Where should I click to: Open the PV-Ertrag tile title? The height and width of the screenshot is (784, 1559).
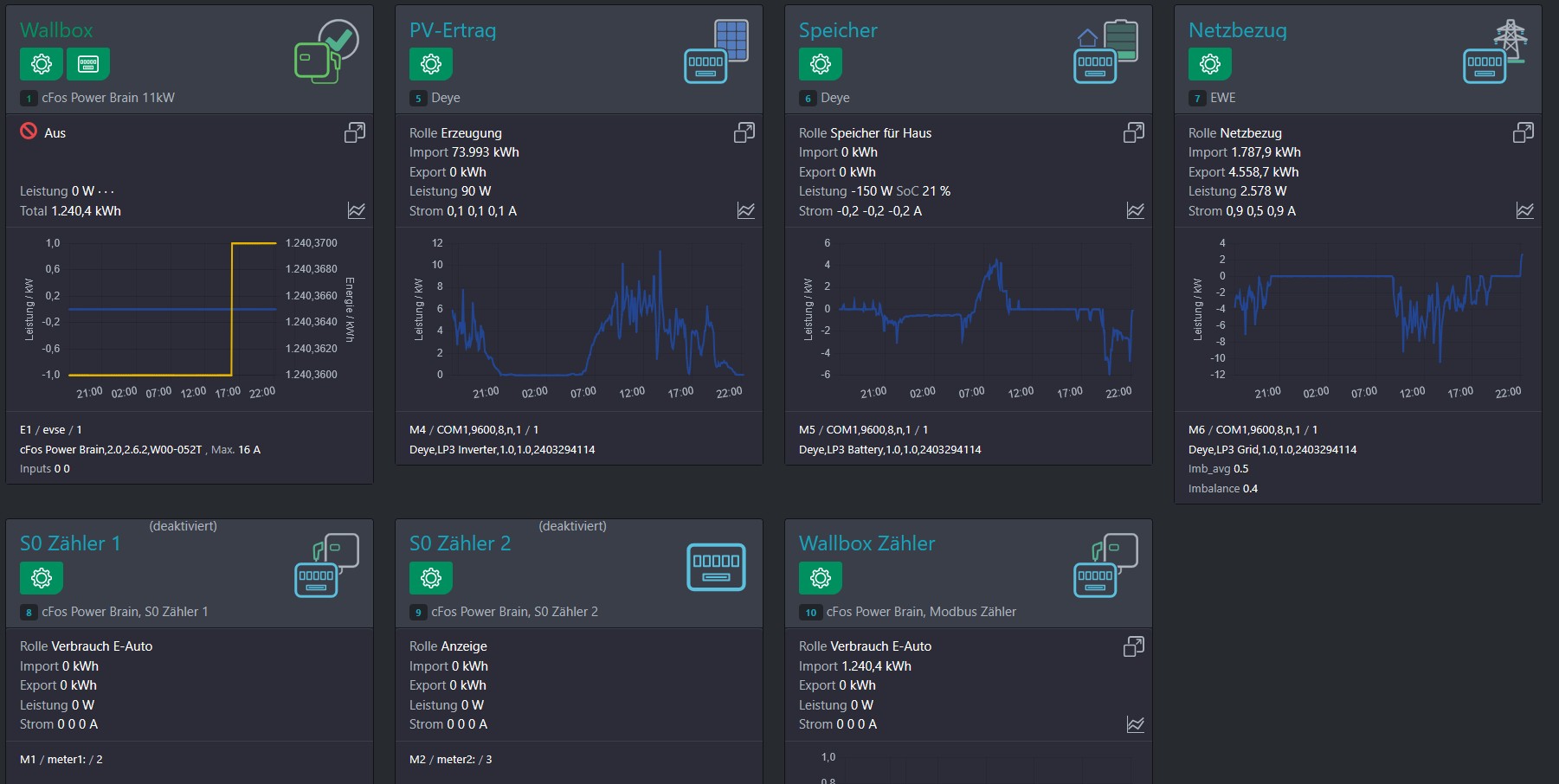(x=453, y=30)
